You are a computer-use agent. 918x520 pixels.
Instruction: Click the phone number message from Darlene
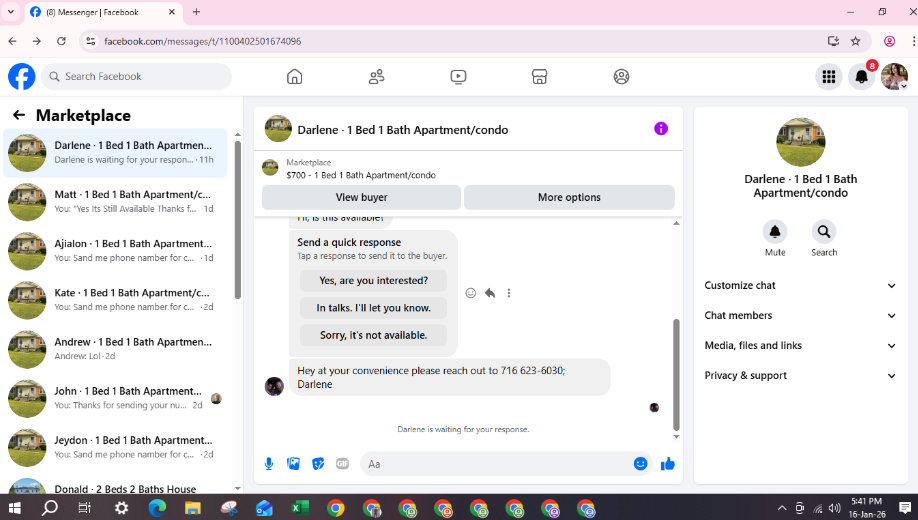450,377
